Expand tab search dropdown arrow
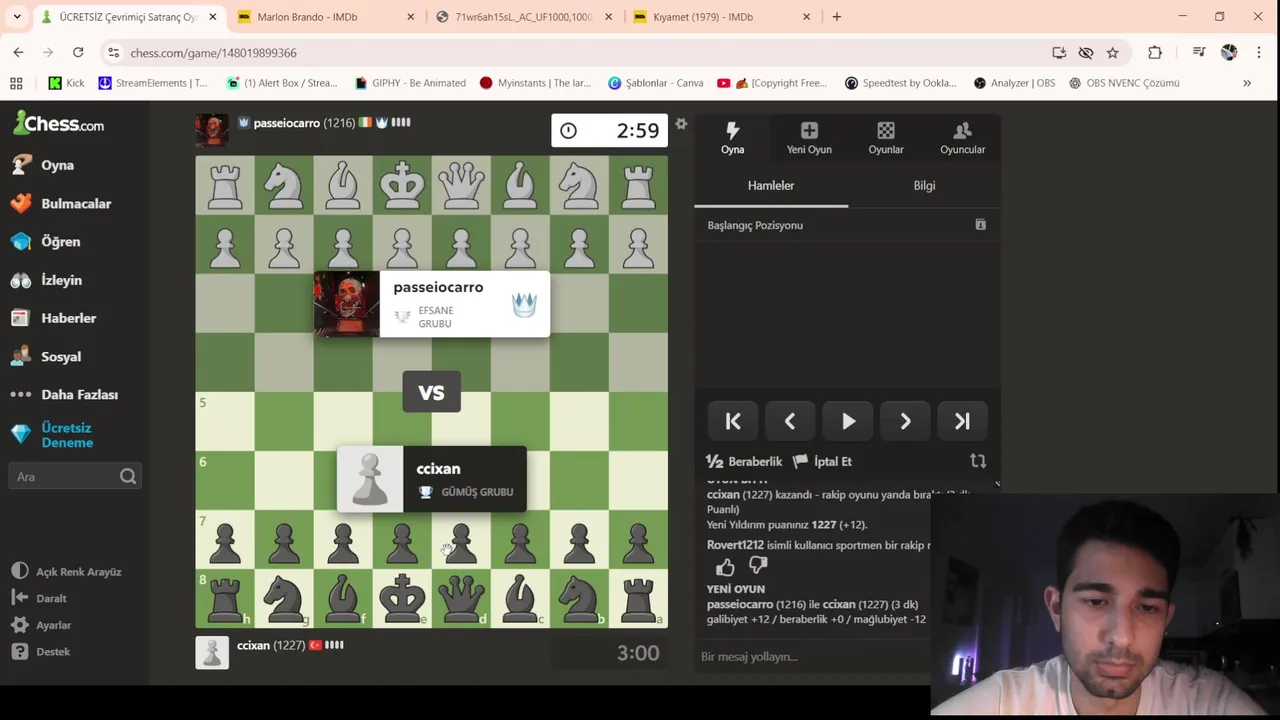The image size is (1280, 720). [17, 17]
